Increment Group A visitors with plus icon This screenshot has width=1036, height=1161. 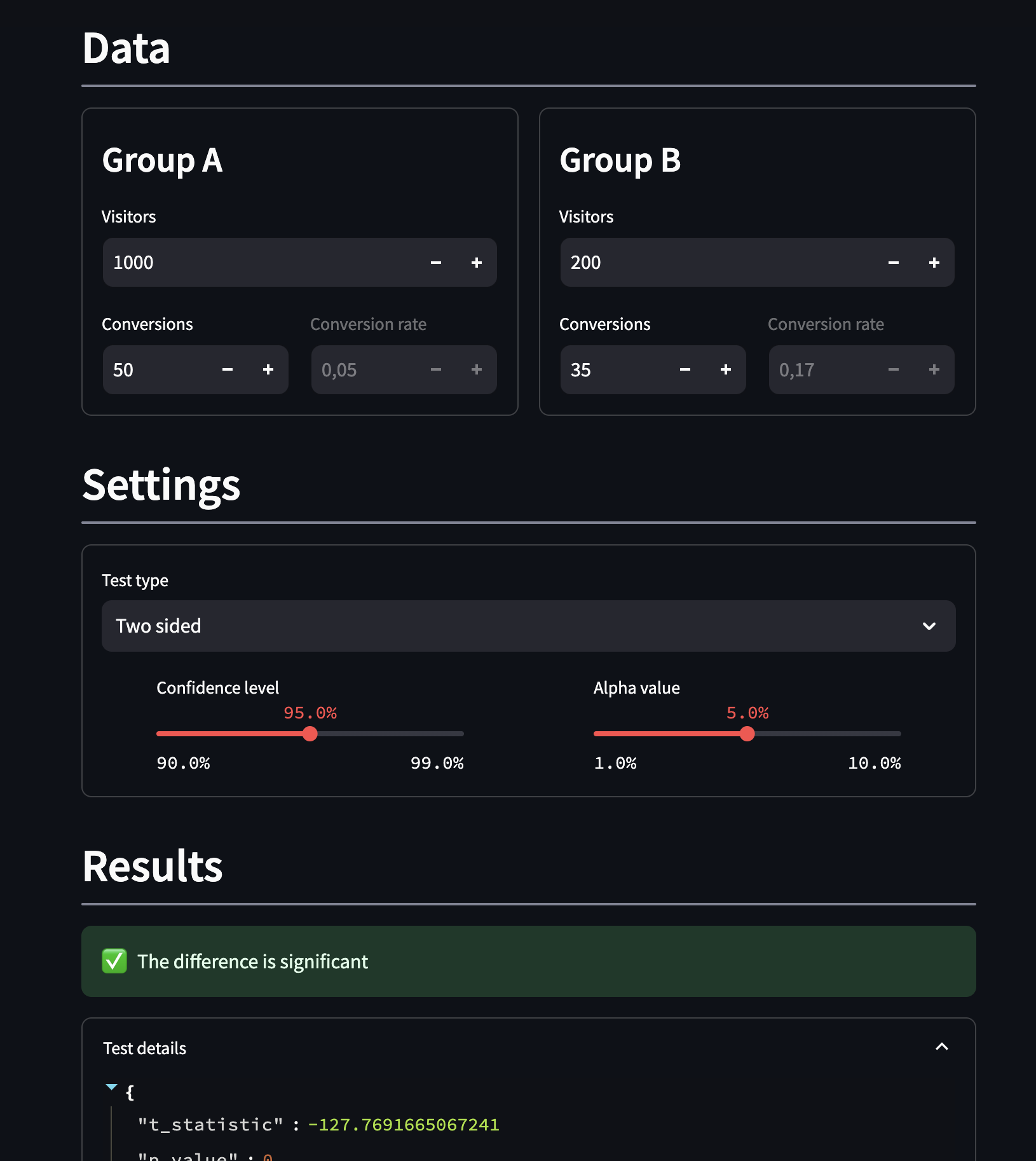click(x=477, y=263)
